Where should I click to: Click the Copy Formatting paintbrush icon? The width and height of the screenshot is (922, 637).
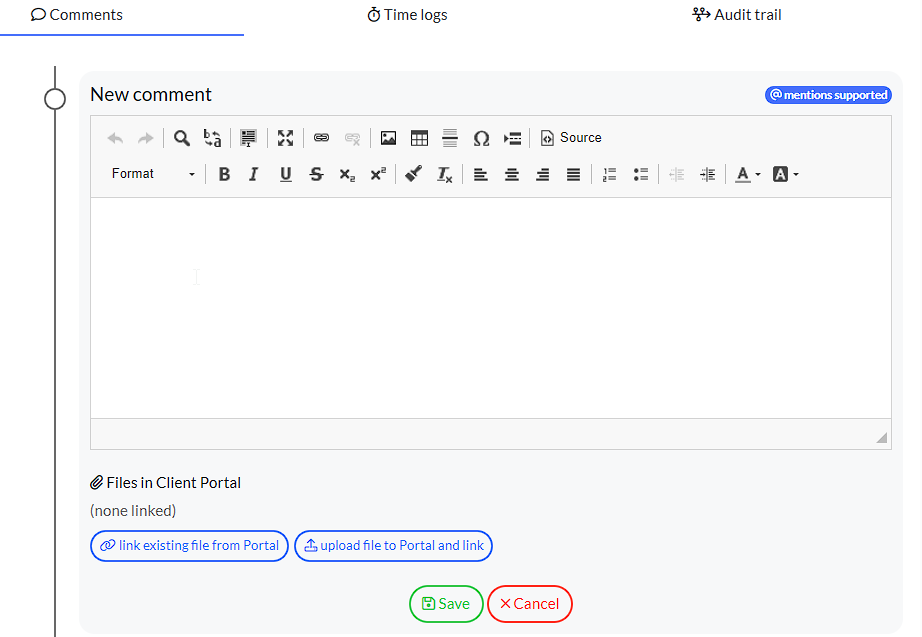pos(413,174)
